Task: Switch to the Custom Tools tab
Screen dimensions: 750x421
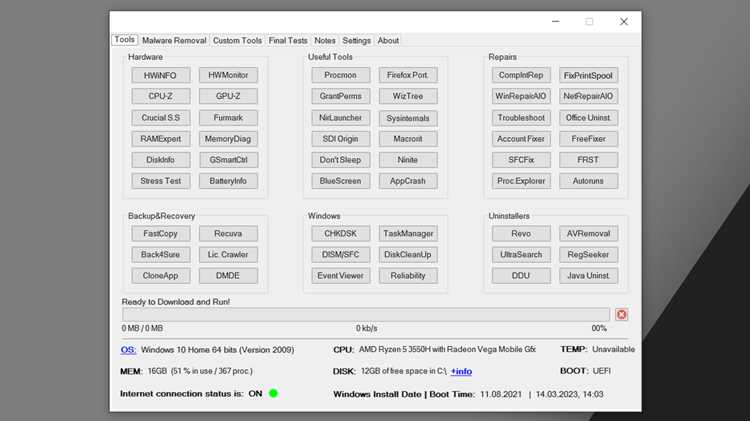Action: (237, 41)
